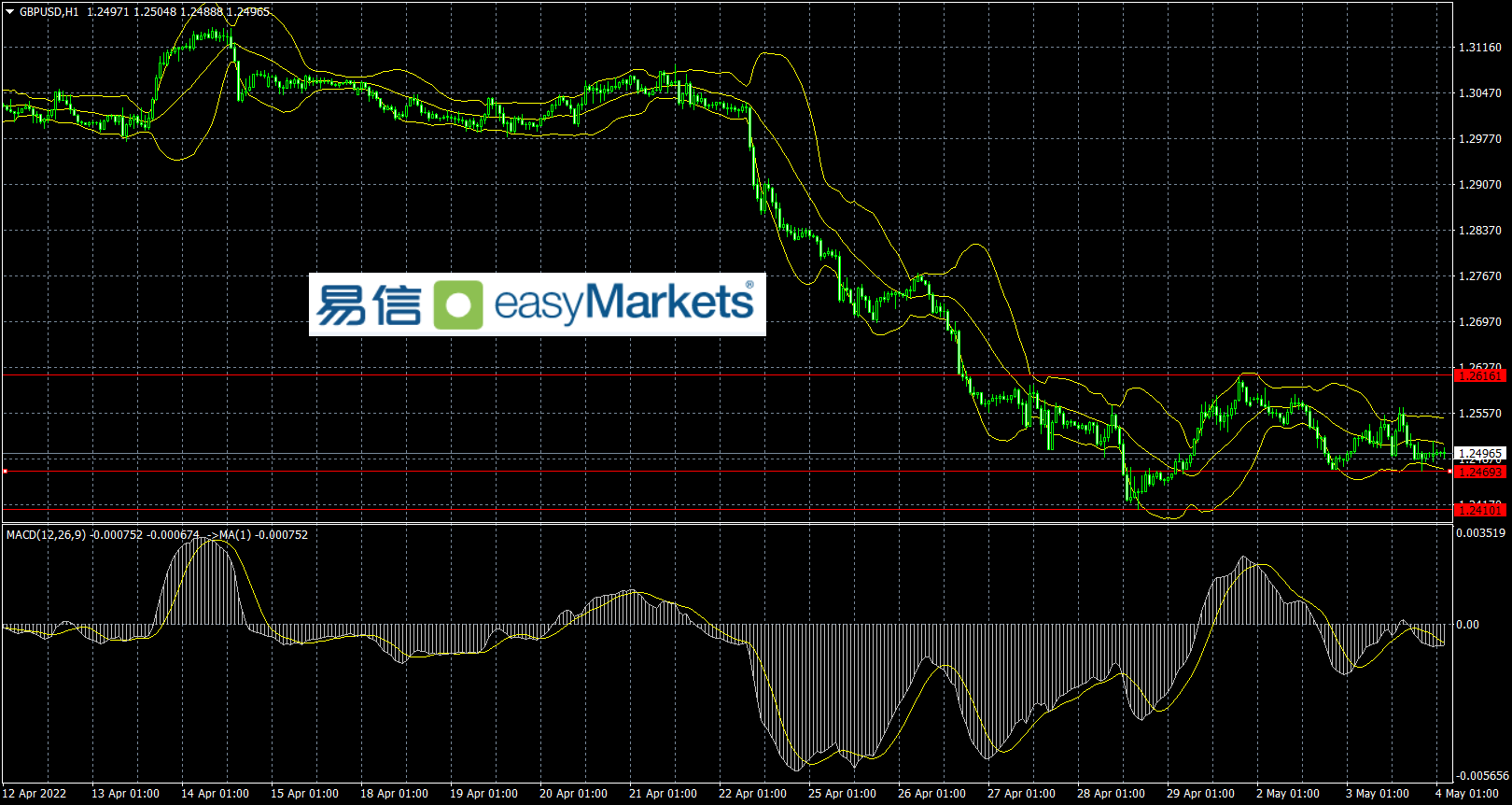The height and width of the screenshot is (805, 1512).
Task: Select the MACD(12,26,9) indicator label
Action: 46,535
